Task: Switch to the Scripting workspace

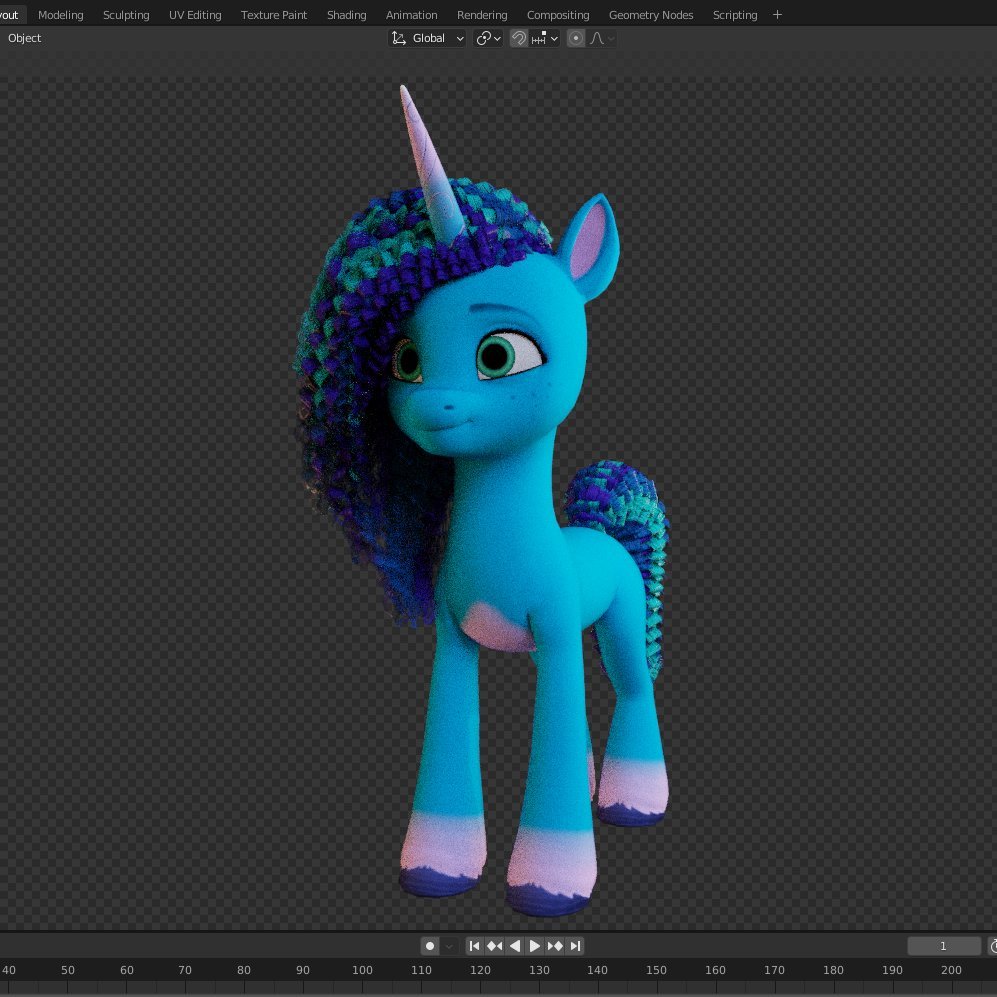Action: (x=734, y=15)
